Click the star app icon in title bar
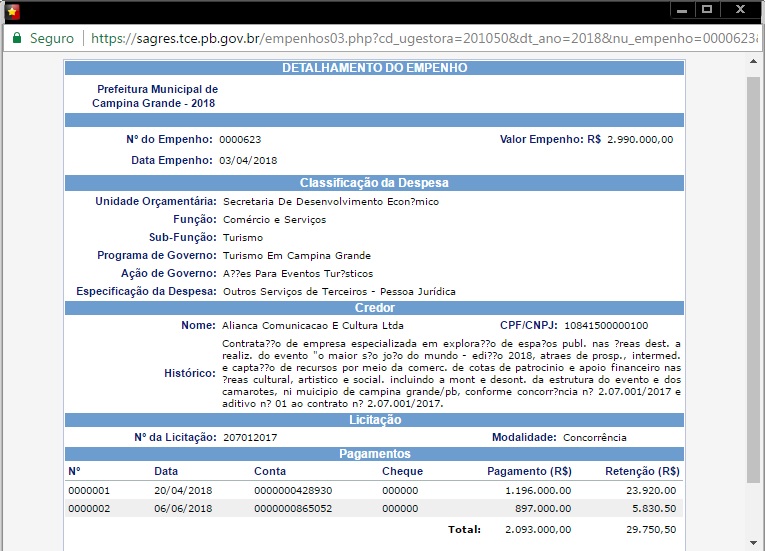This screenshot has height=551, width=765. coord(13,11)
